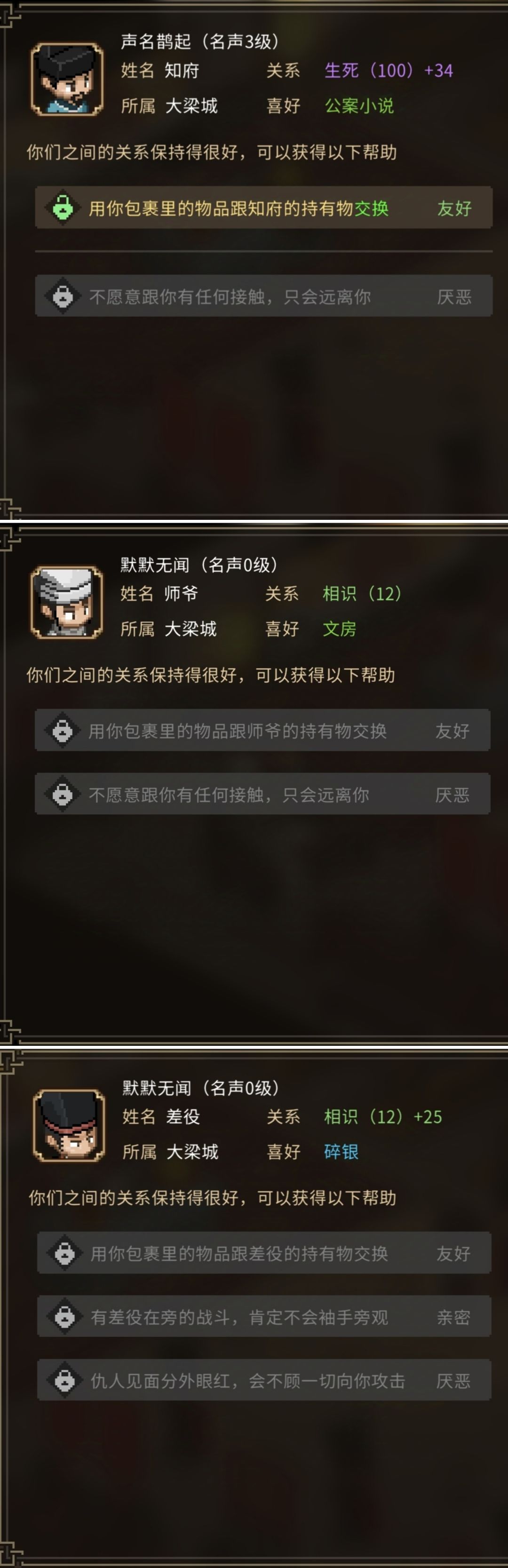
Task: Click the 声名鹊起（名声3级） reputation title
Action: click(x=200, y=41)
